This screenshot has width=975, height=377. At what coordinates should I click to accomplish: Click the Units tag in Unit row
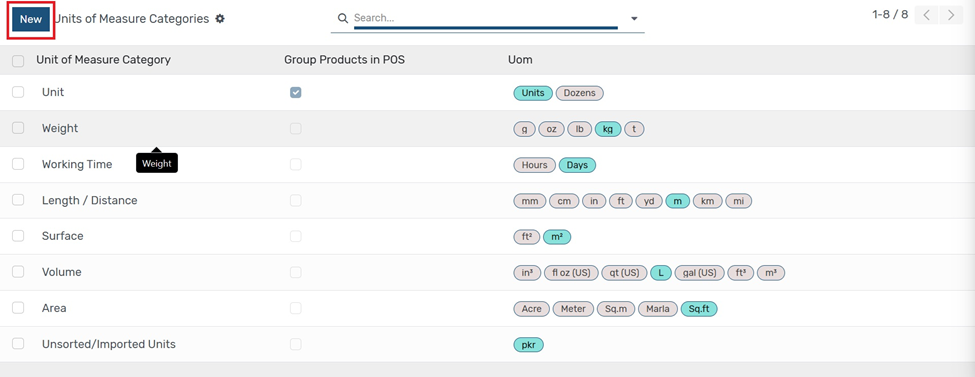point(533,93)
